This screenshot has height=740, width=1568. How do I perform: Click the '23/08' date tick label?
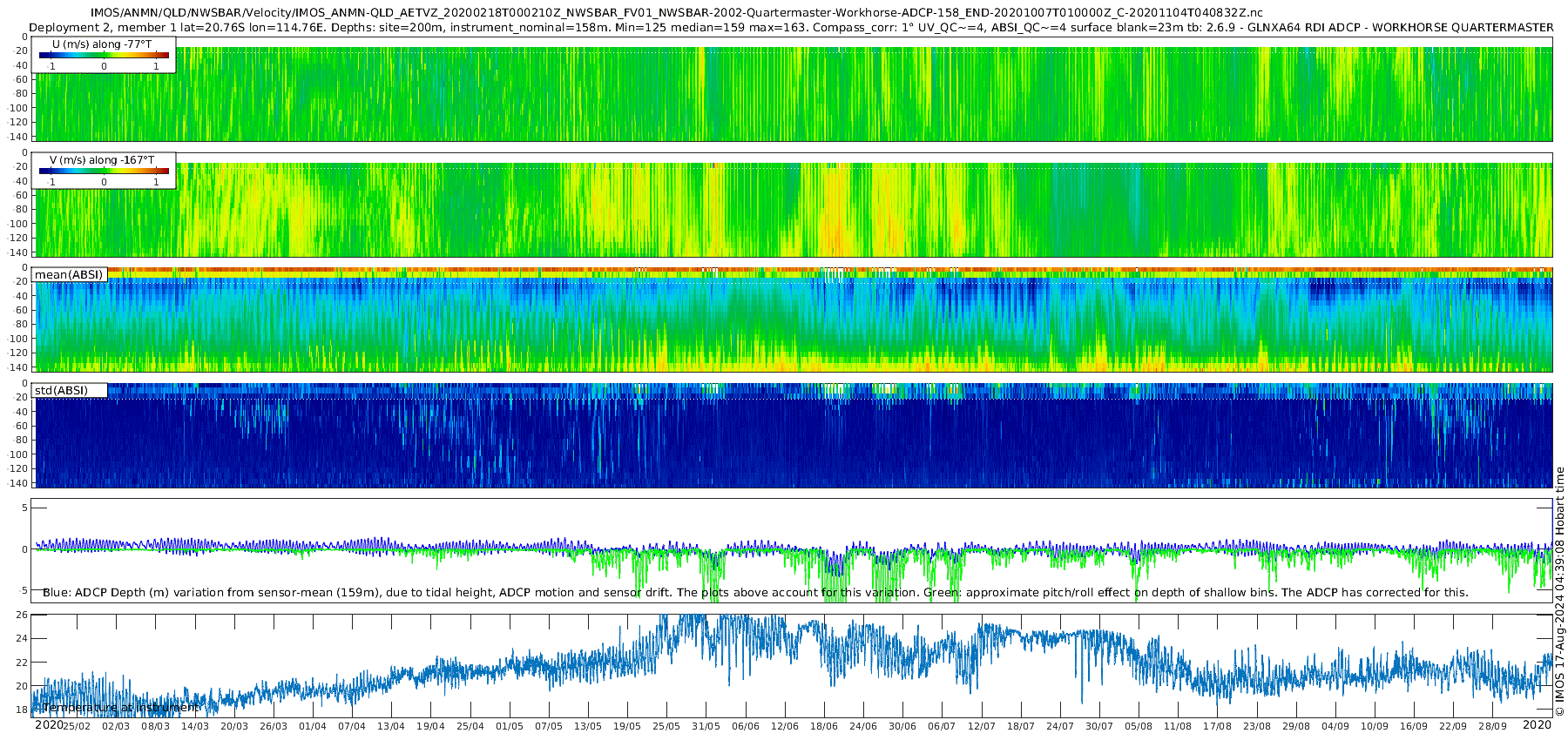click(1257, 726)
